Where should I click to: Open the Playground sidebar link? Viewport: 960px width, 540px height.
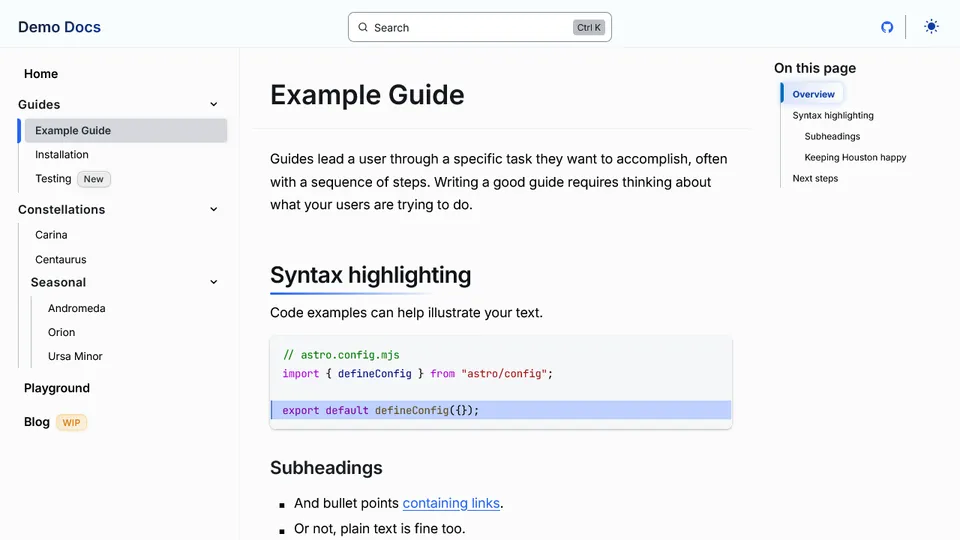pos(57,388)
